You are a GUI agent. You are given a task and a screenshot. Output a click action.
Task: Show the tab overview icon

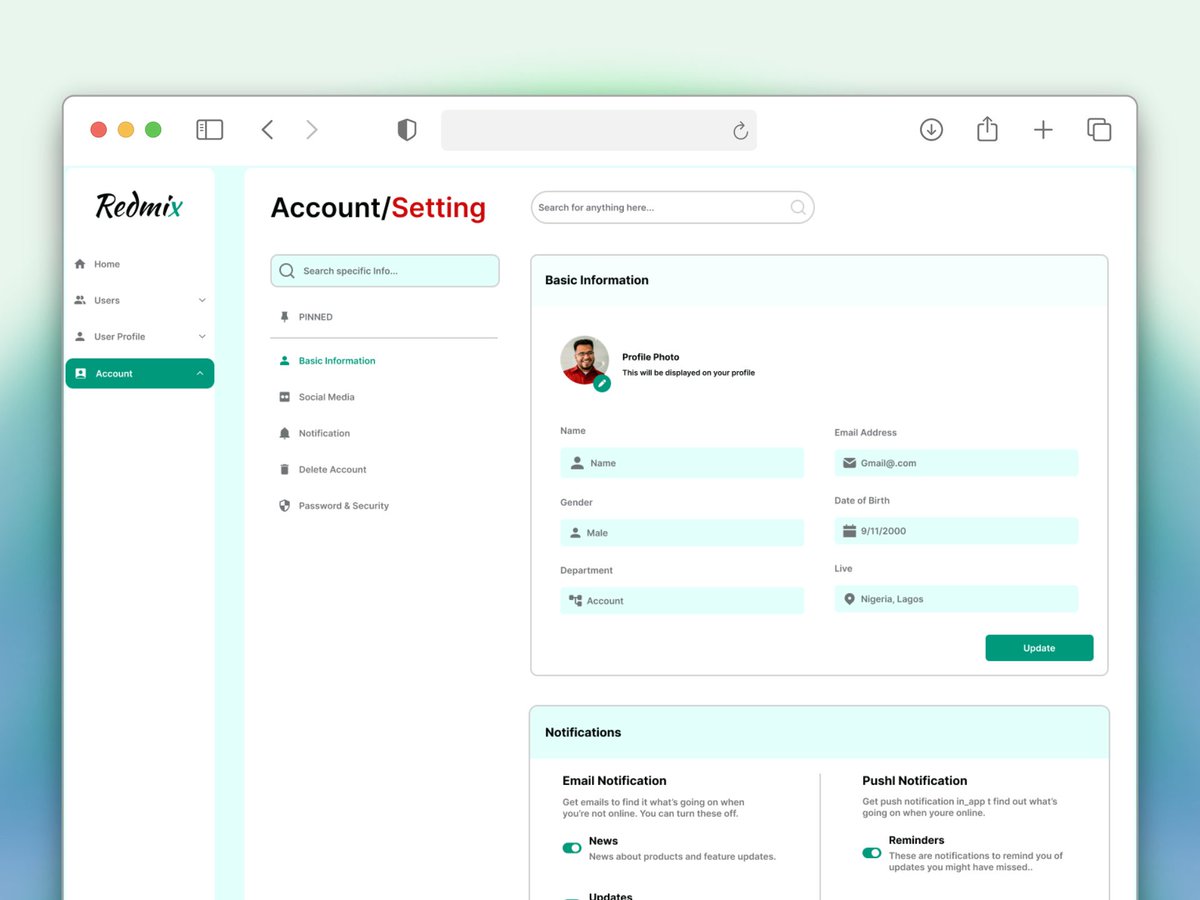point(1099,130)
